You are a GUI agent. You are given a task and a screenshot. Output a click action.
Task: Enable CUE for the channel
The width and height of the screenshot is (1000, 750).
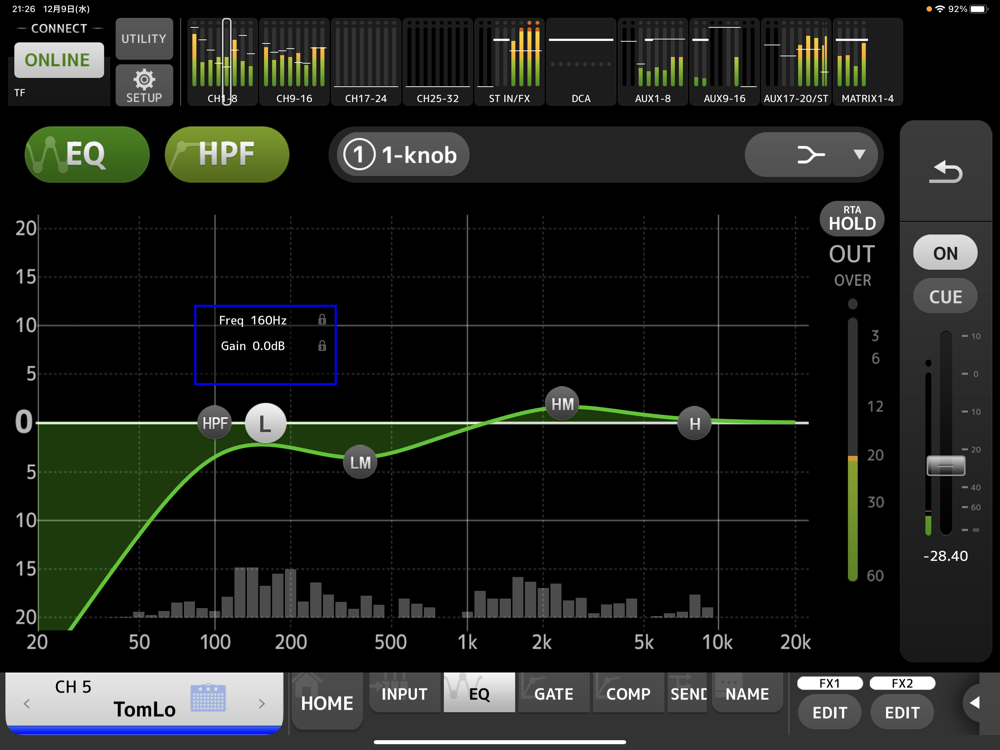(x=945, y=297)
